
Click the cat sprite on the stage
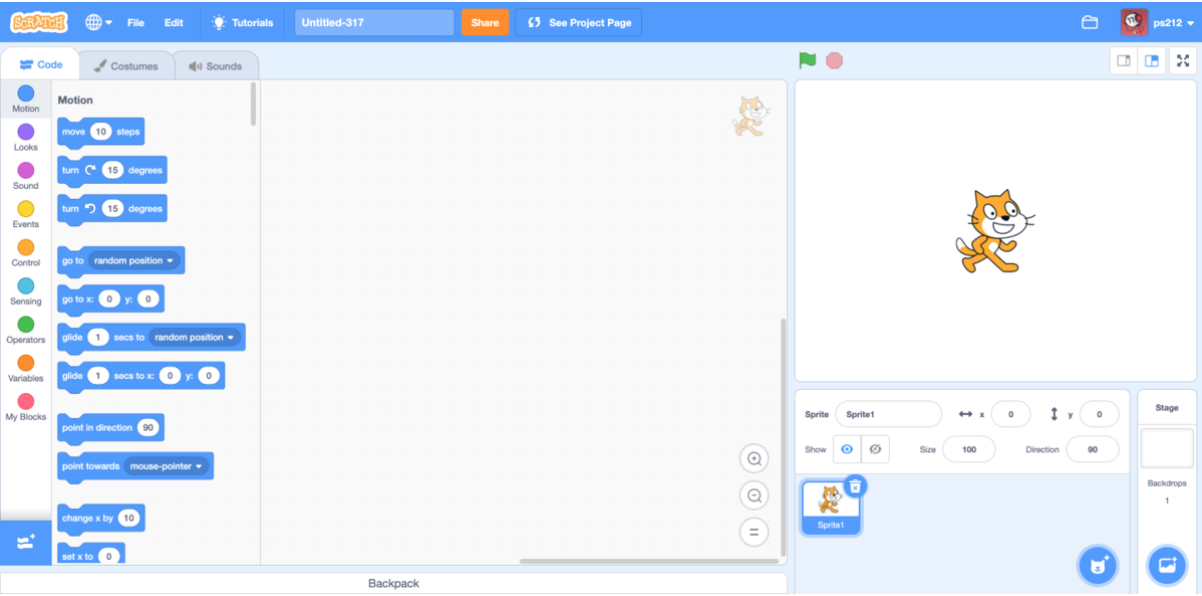point(993,231)
